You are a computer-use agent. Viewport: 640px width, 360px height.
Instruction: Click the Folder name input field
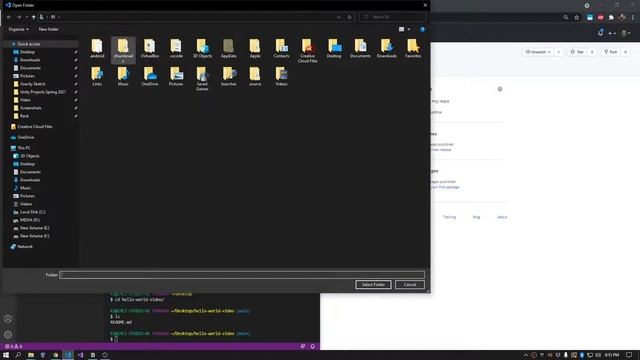[242, 275]
